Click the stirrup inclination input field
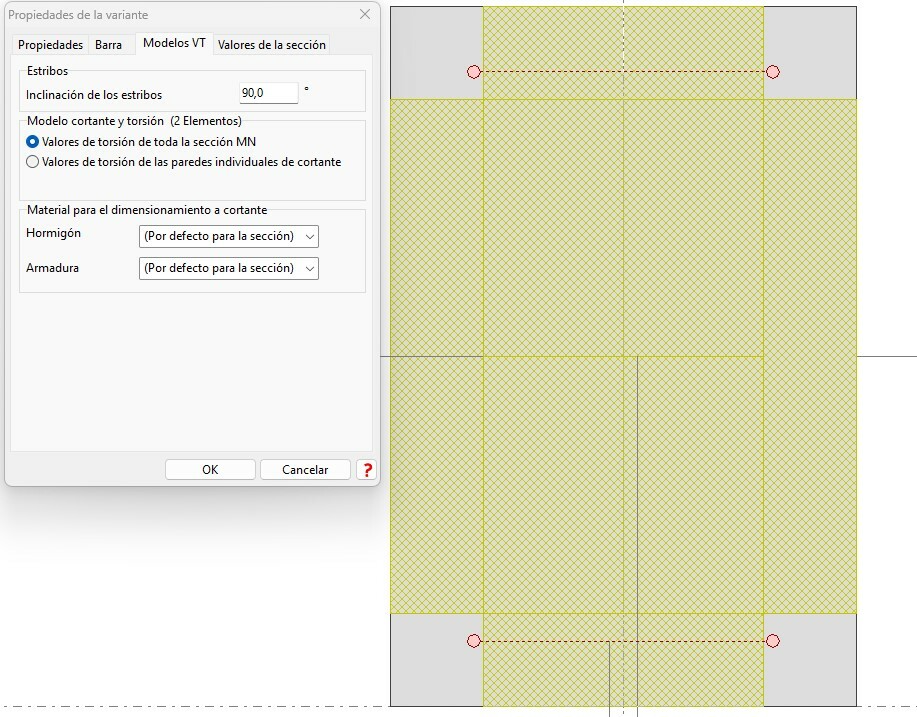Screen dimensions: 917x717 click(268, 93)
